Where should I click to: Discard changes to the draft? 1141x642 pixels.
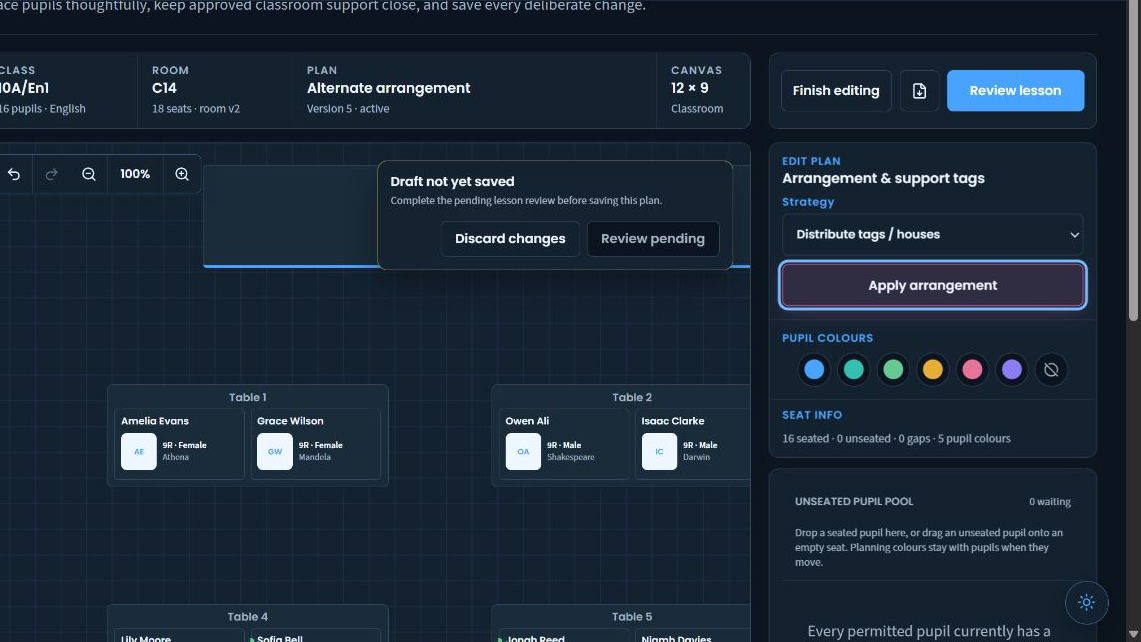[510, 239]
